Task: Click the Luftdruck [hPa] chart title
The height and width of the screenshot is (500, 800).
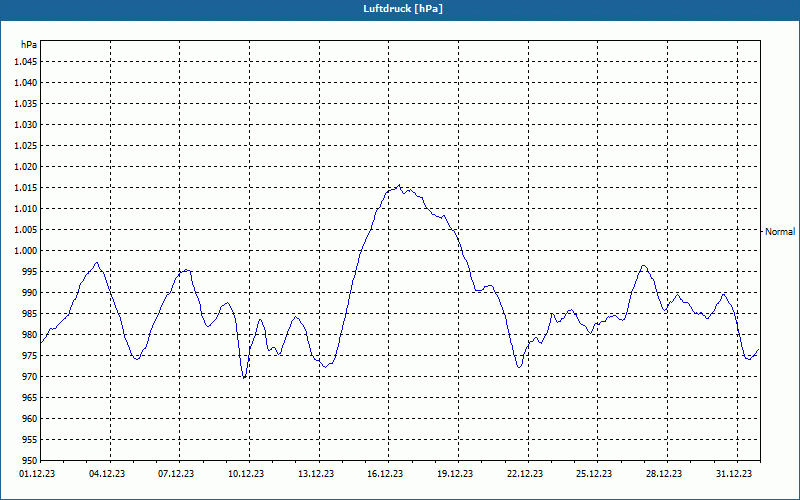Action: (x=403, y=9)
